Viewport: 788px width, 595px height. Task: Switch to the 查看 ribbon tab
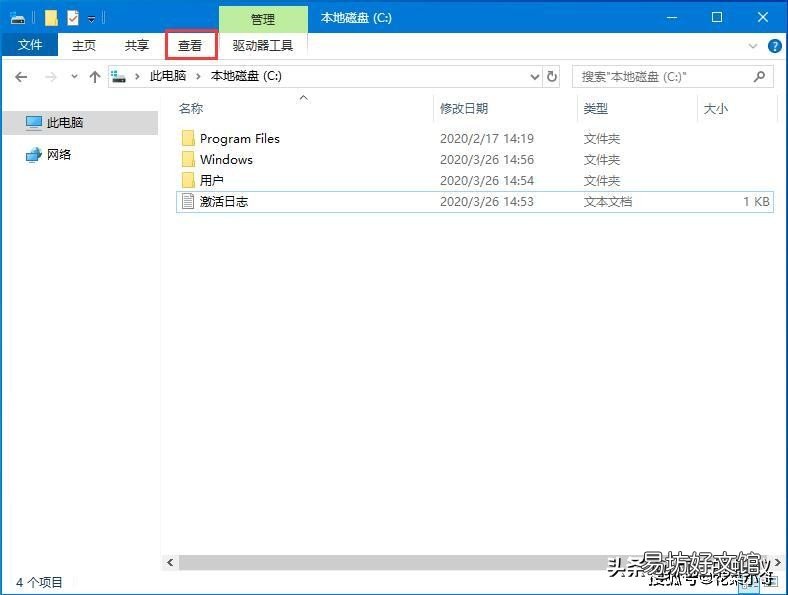190,45
